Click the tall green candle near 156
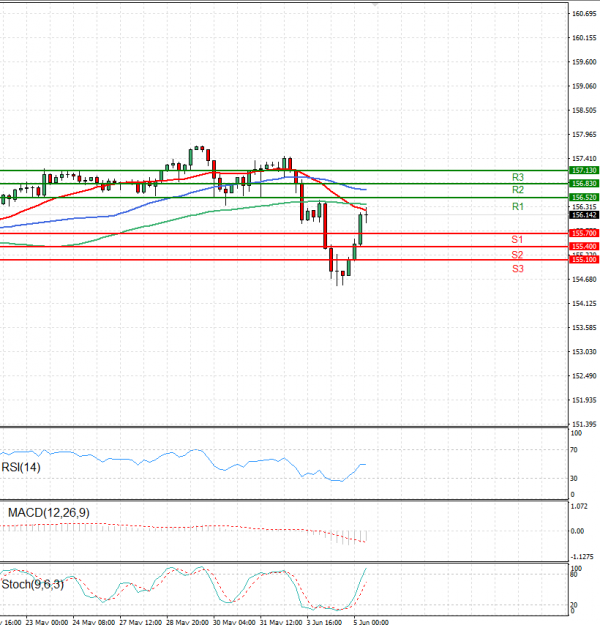This screenshot has height=625, width=600. click(x=360, y=229)
